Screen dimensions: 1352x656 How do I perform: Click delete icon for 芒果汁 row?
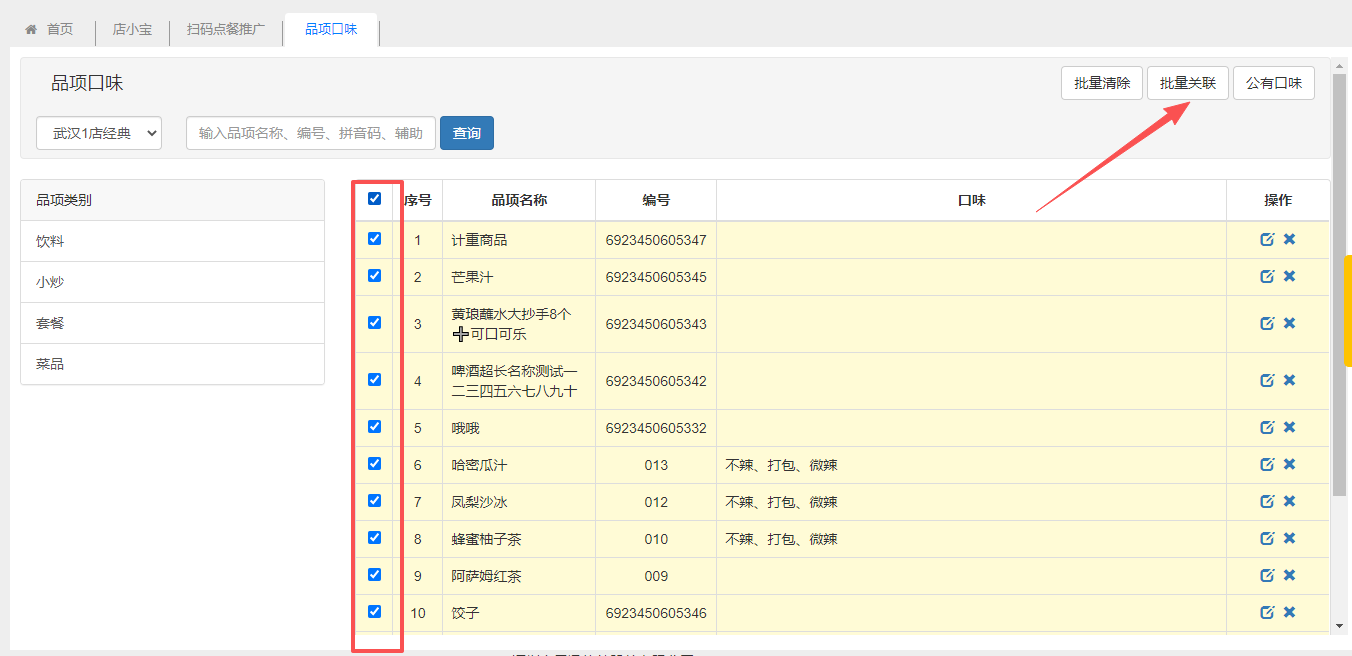pos(1289,276)
